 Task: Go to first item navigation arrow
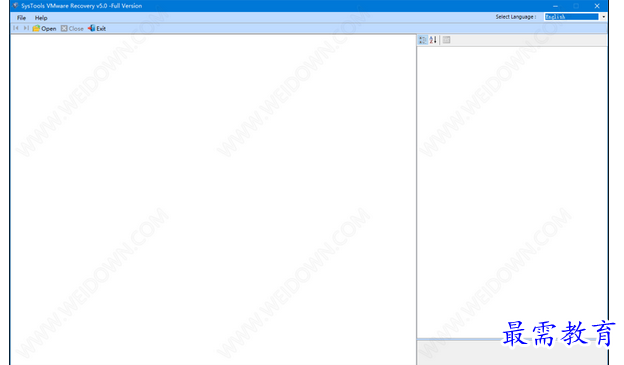pos(16,28)
